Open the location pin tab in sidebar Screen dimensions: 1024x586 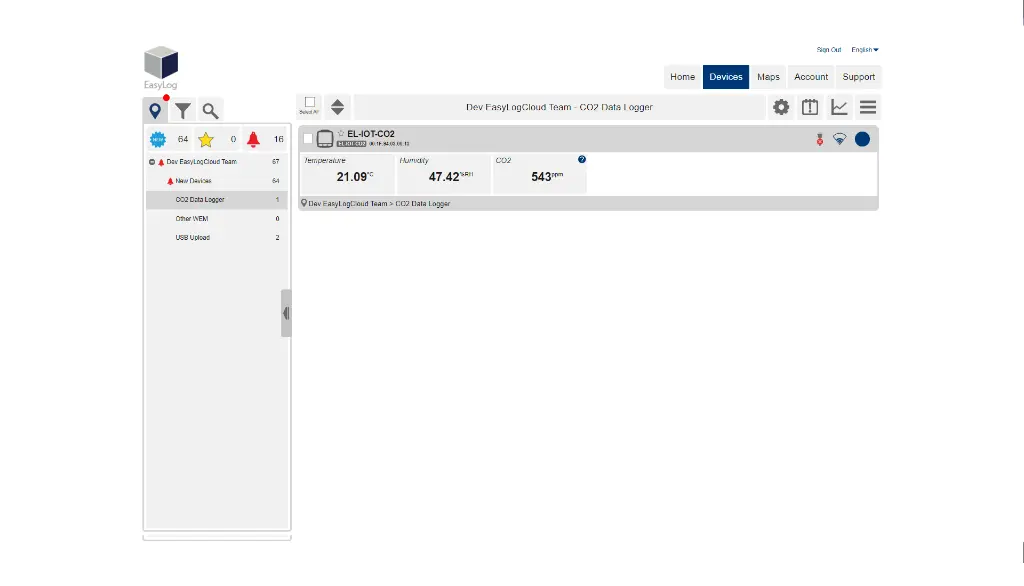pos(155,110)
